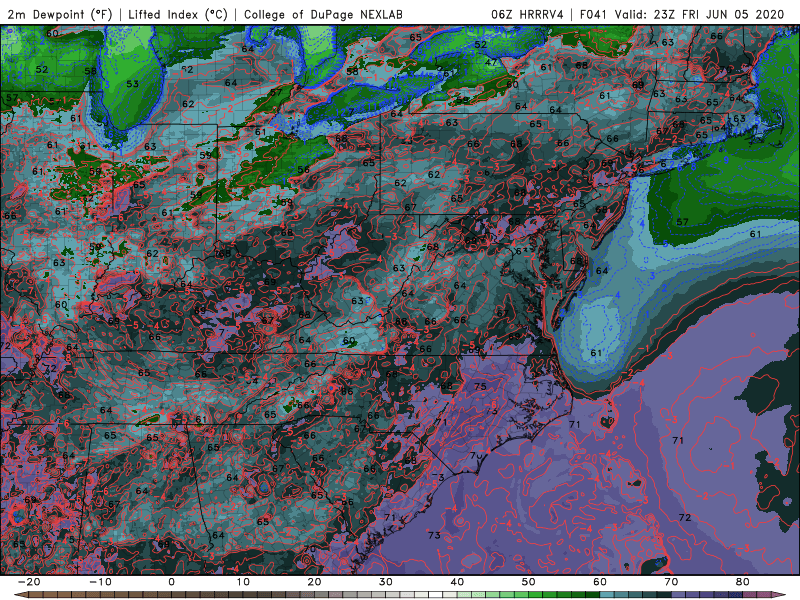Click the 80 label on the color scale
This screenshot has height=600, width=800.
tap(743, 582)
